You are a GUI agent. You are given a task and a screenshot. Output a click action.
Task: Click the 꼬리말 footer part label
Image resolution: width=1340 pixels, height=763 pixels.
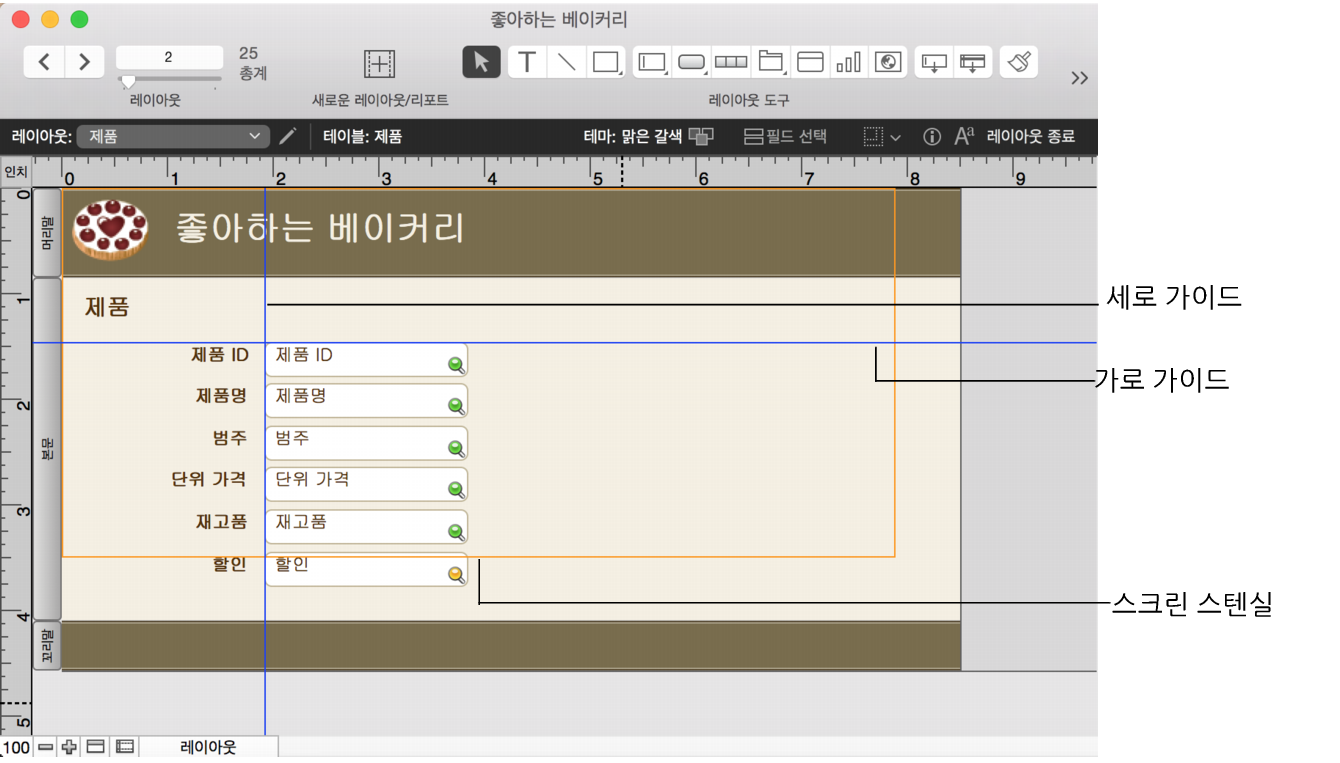47,645
